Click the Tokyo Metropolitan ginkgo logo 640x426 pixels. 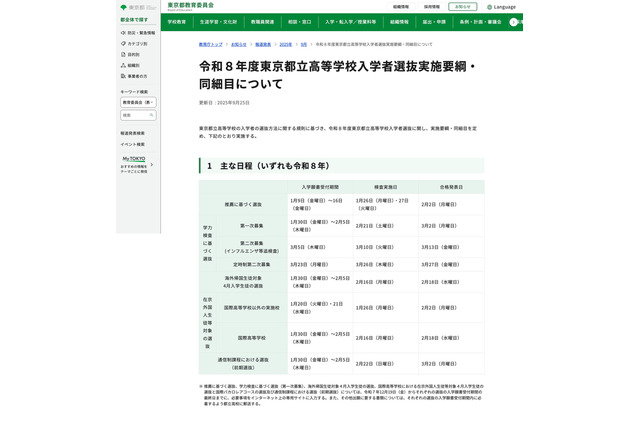click(124, 7)
